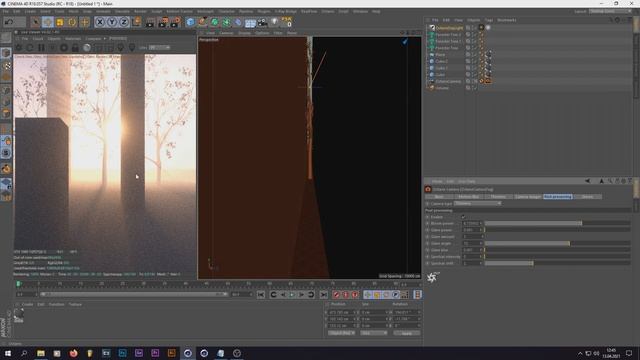Click the Camera object icon in toolbar
Screen dimensions: 640x360
(x=262, y=22)
